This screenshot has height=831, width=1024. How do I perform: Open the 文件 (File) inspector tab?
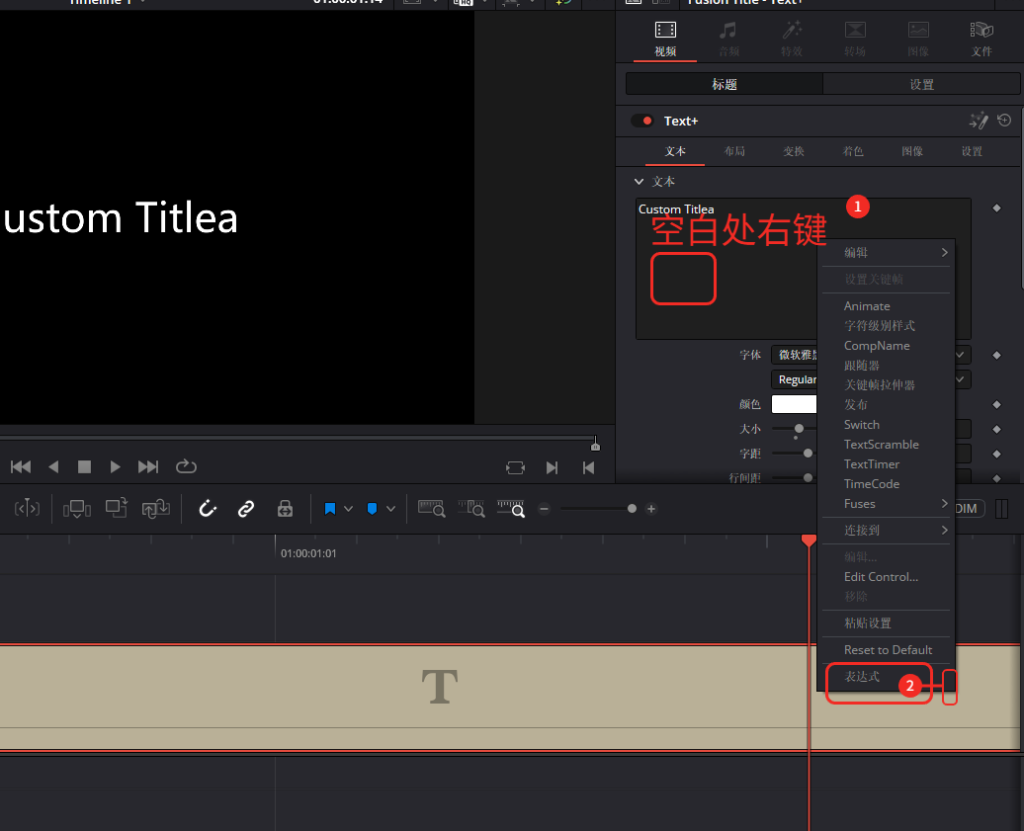981,37
